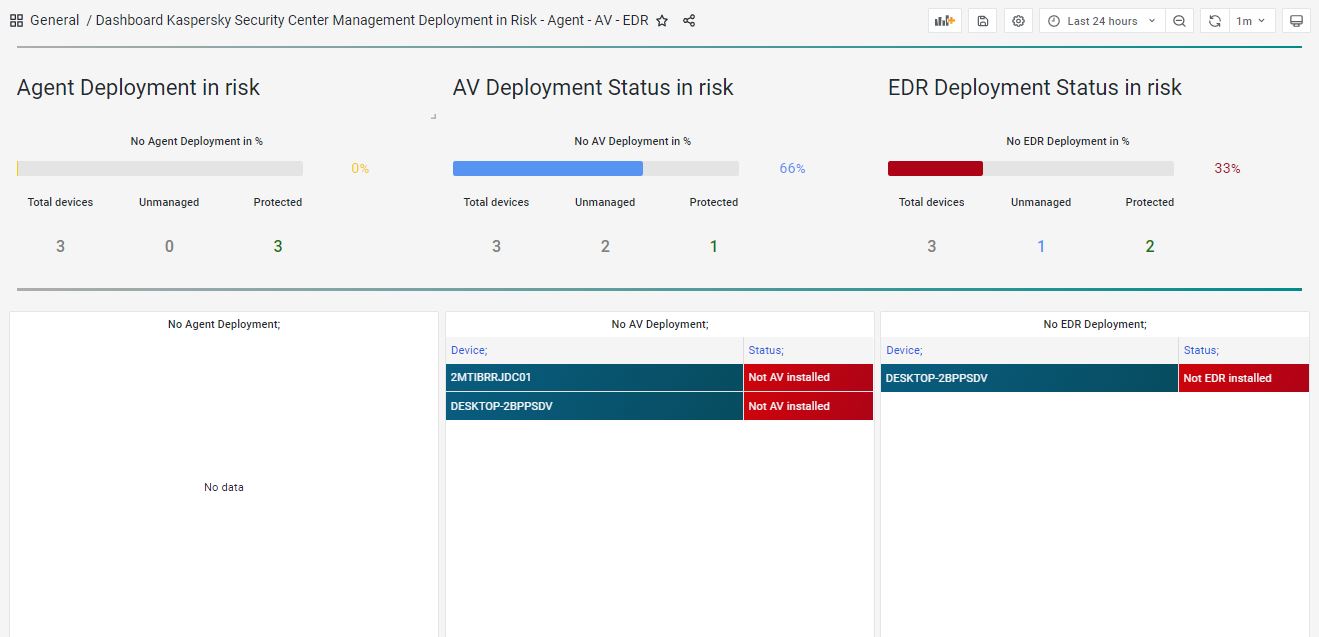The width and height of the screenshot is (1319, 637).
Task: Click the No data message in Agent table
Action: [x=224, y=487]
